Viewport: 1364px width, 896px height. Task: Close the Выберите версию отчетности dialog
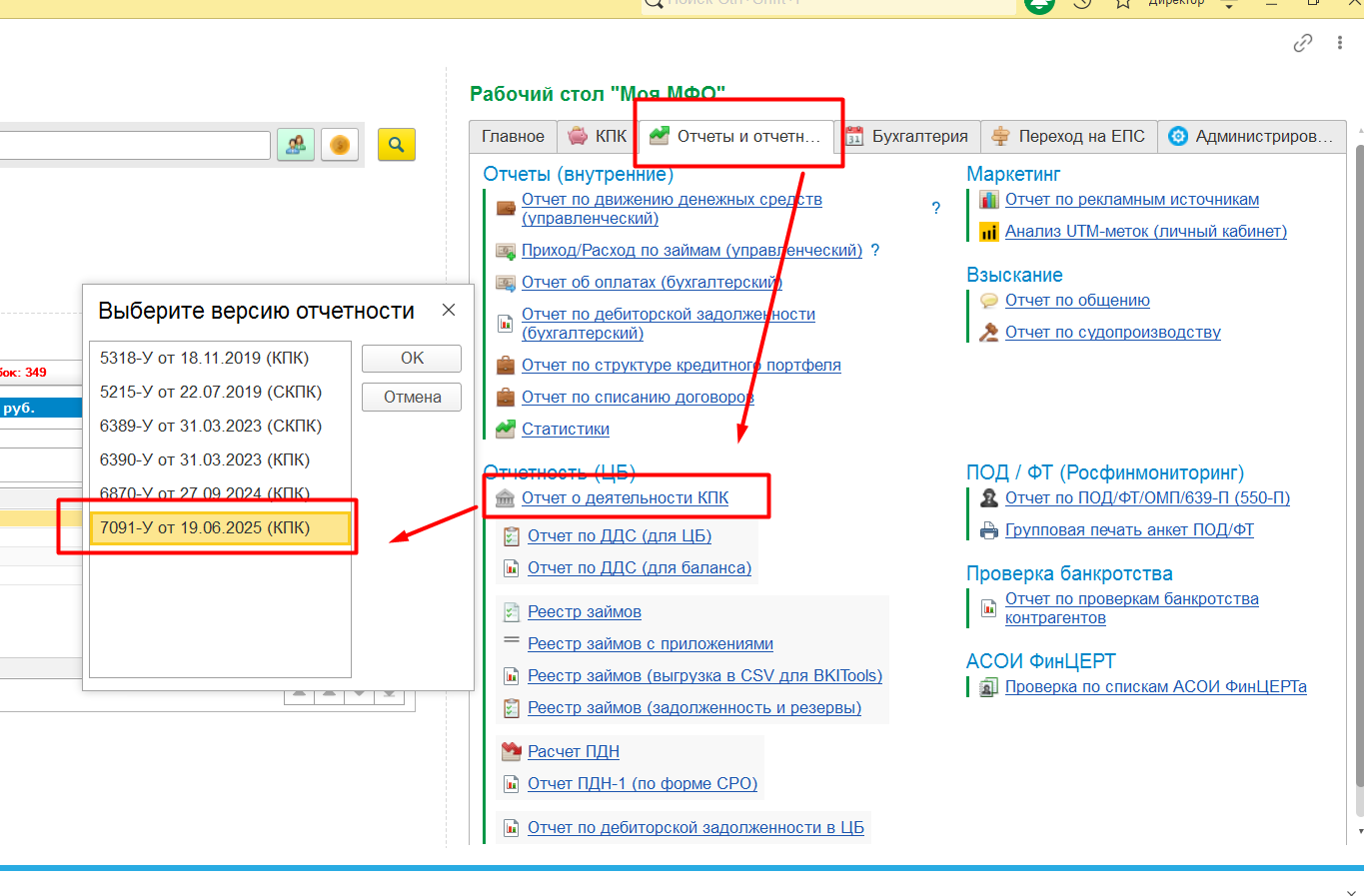point(449,311)
